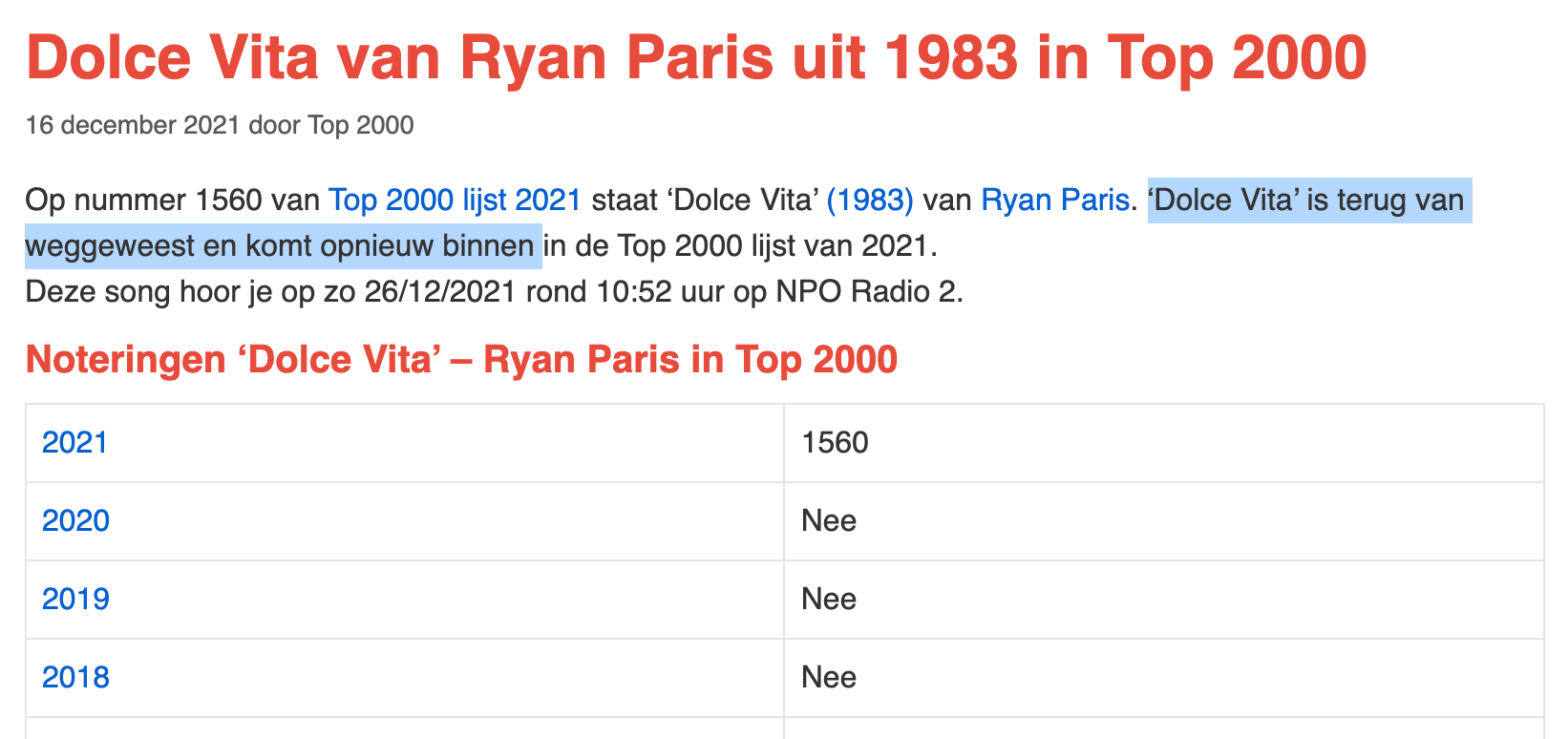Follow the 'Ryan Paris' artist link
Viewport: 1568px width, 739px height.
pos(1054,201)
